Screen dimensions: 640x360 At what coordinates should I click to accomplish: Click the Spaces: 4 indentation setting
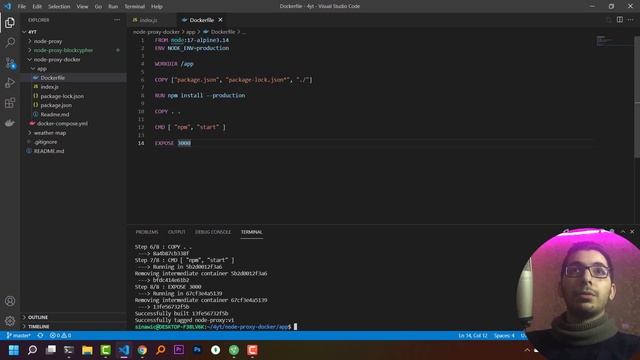(504, 336)
